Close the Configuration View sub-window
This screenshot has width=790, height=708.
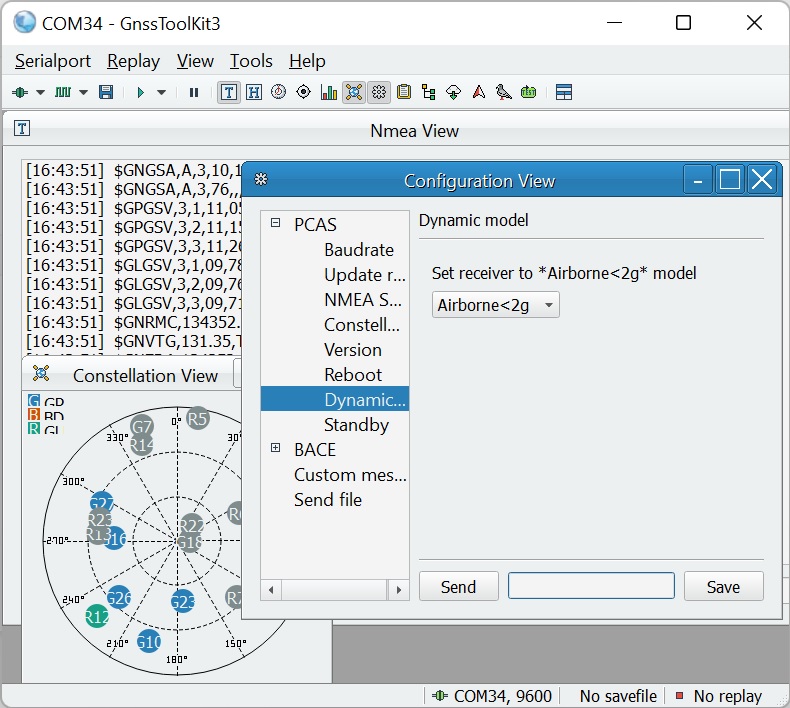(762, 179)
